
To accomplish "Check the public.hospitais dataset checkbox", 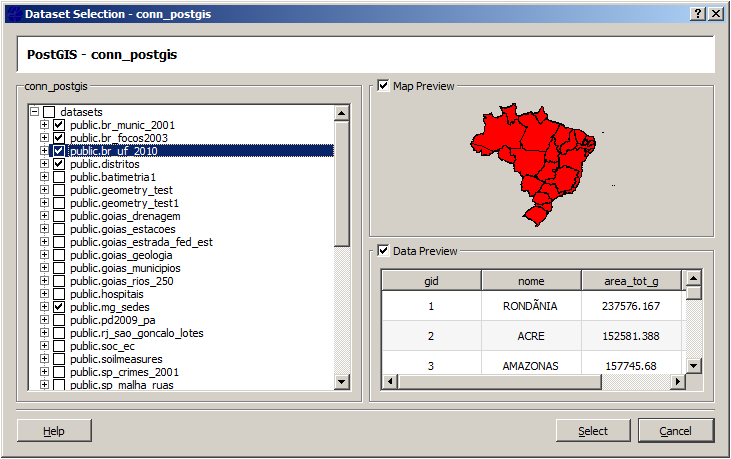I will (59, 294).
